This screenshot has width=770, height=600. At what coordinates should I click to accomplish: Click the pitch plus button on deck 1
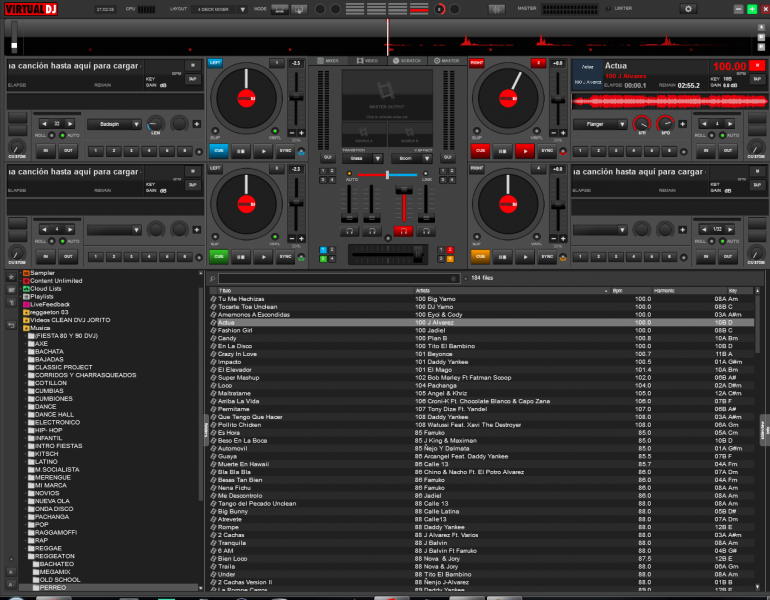coord(301,133)
